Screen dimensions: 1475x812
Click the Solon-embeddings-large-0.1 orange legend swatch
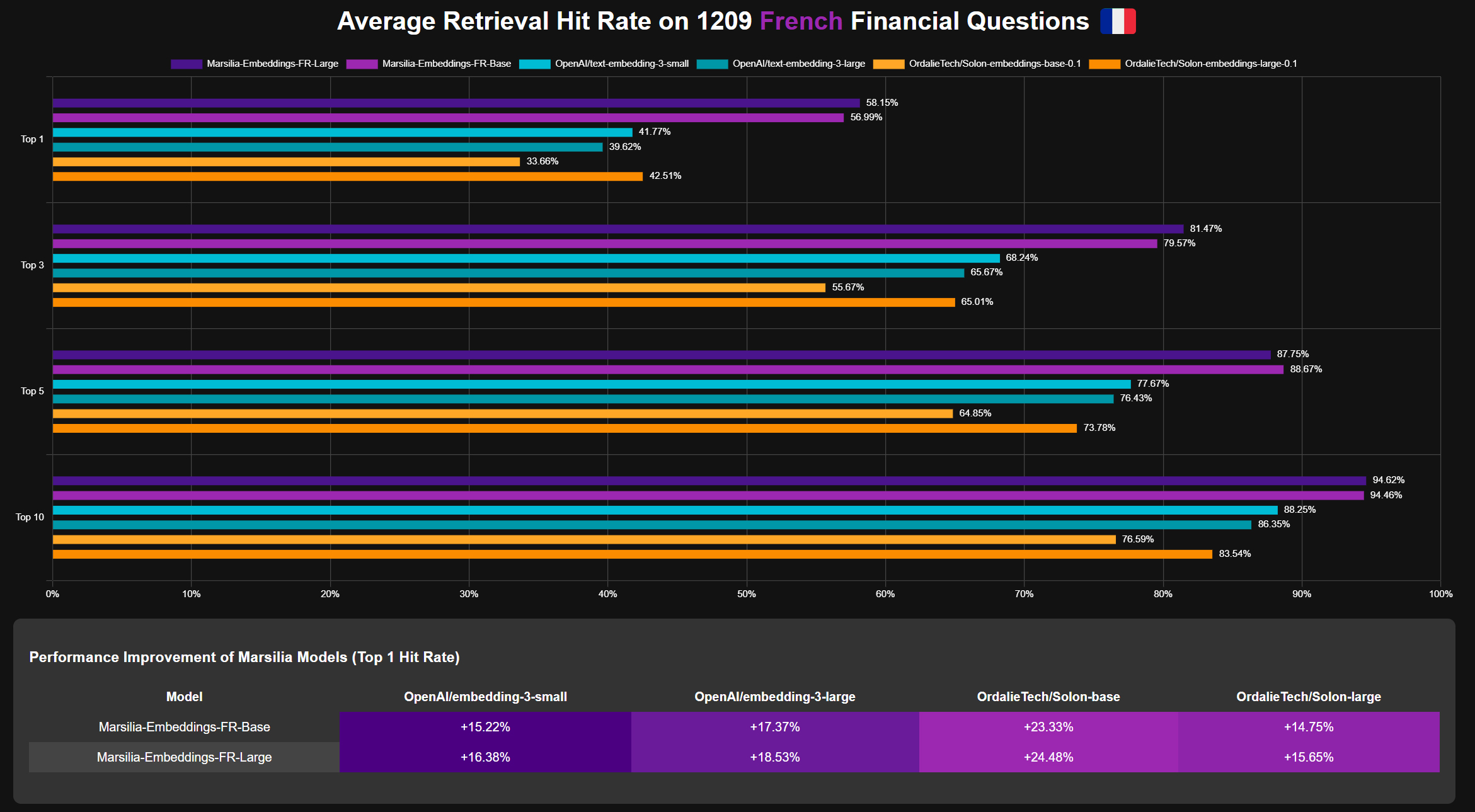pos(1105,64)
